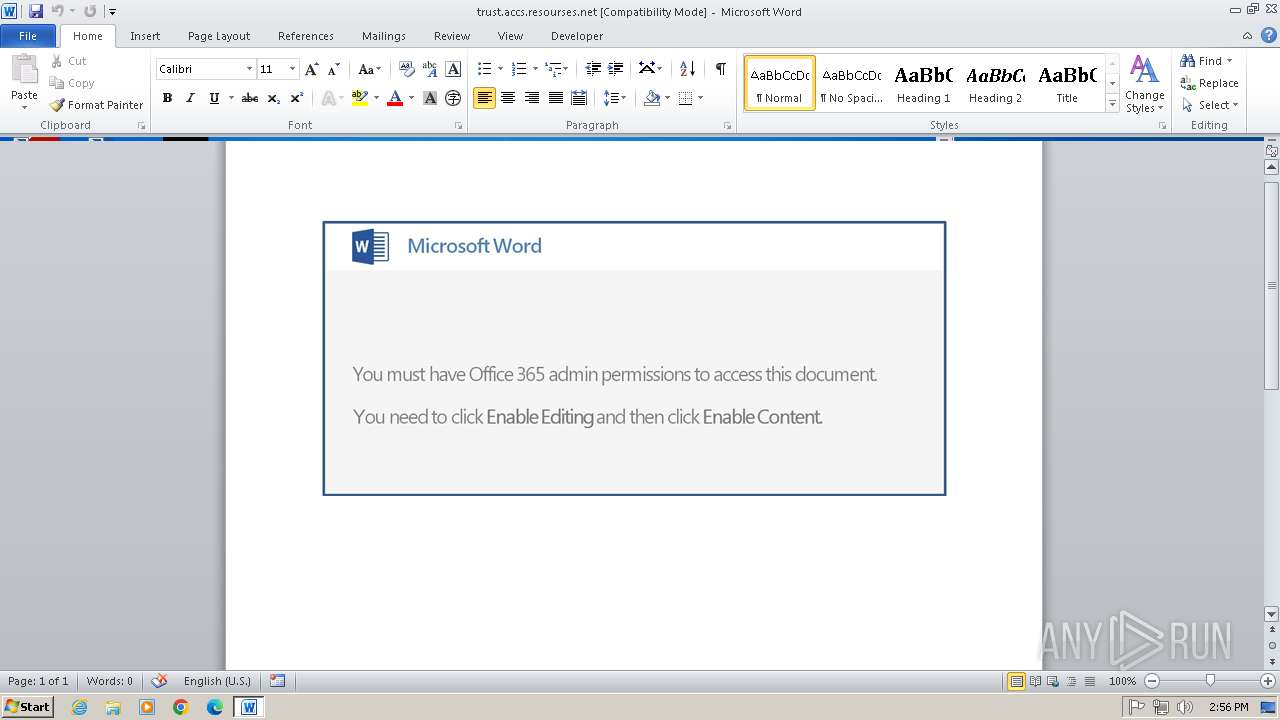Copy the selection

pyautogui.click(x=72, y=83)
